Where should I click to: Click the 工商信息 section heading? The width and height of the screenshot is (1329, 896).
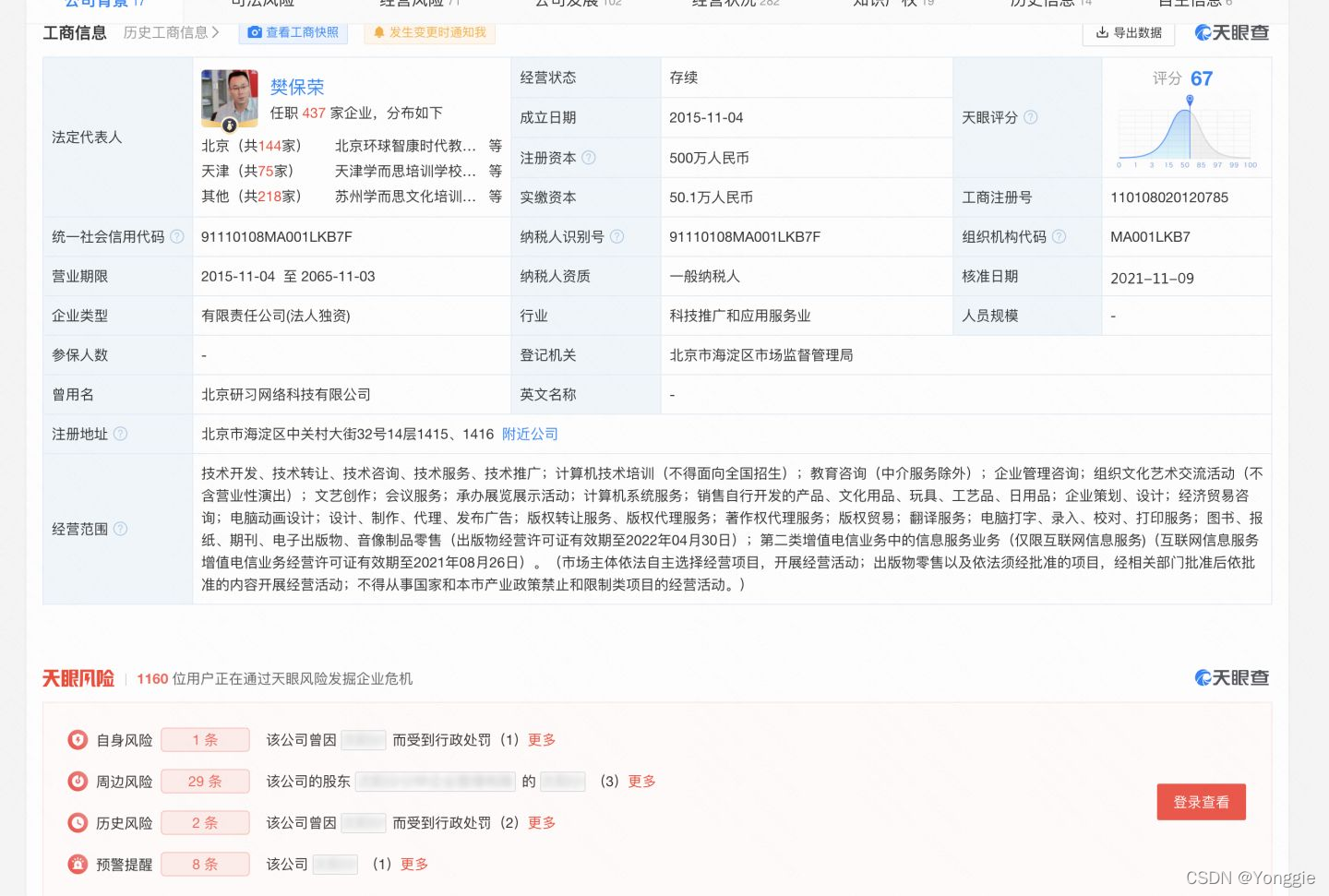click(75, 33)
